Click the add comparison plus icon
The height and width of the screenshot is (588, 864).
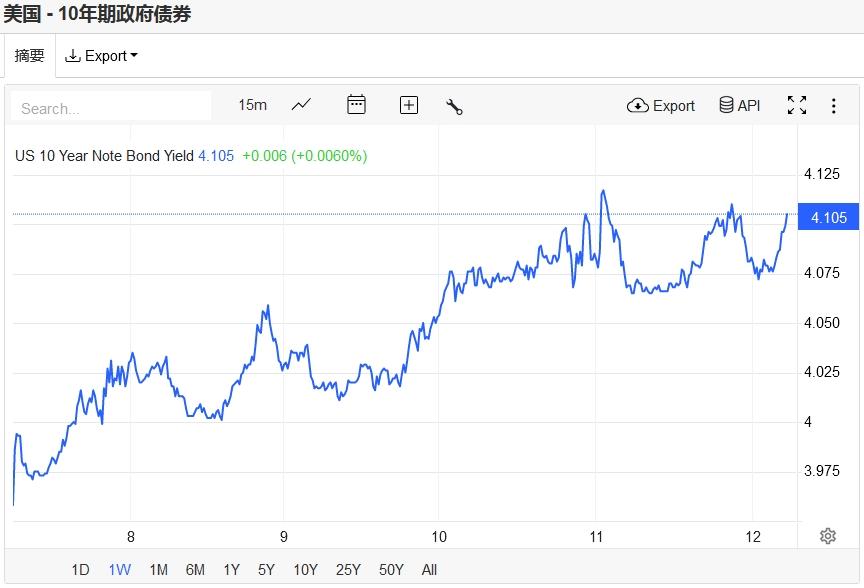coord(409,105)
